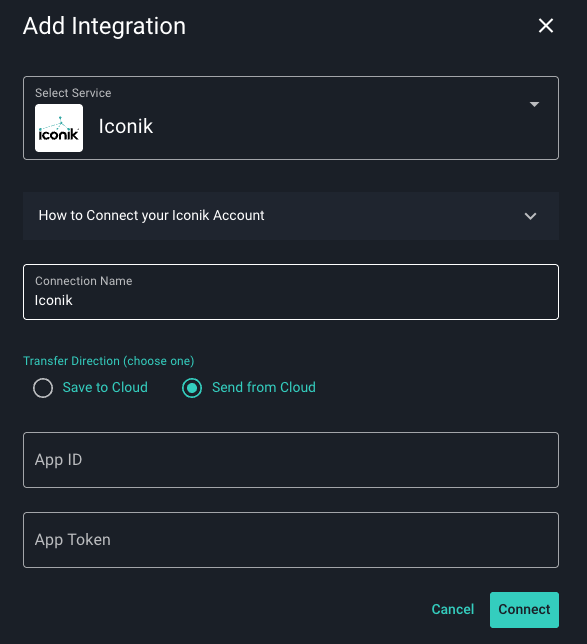Expand How to Connect your Iconik Account
The height and width of the screenshot is (644, 587).
[291, 216]
